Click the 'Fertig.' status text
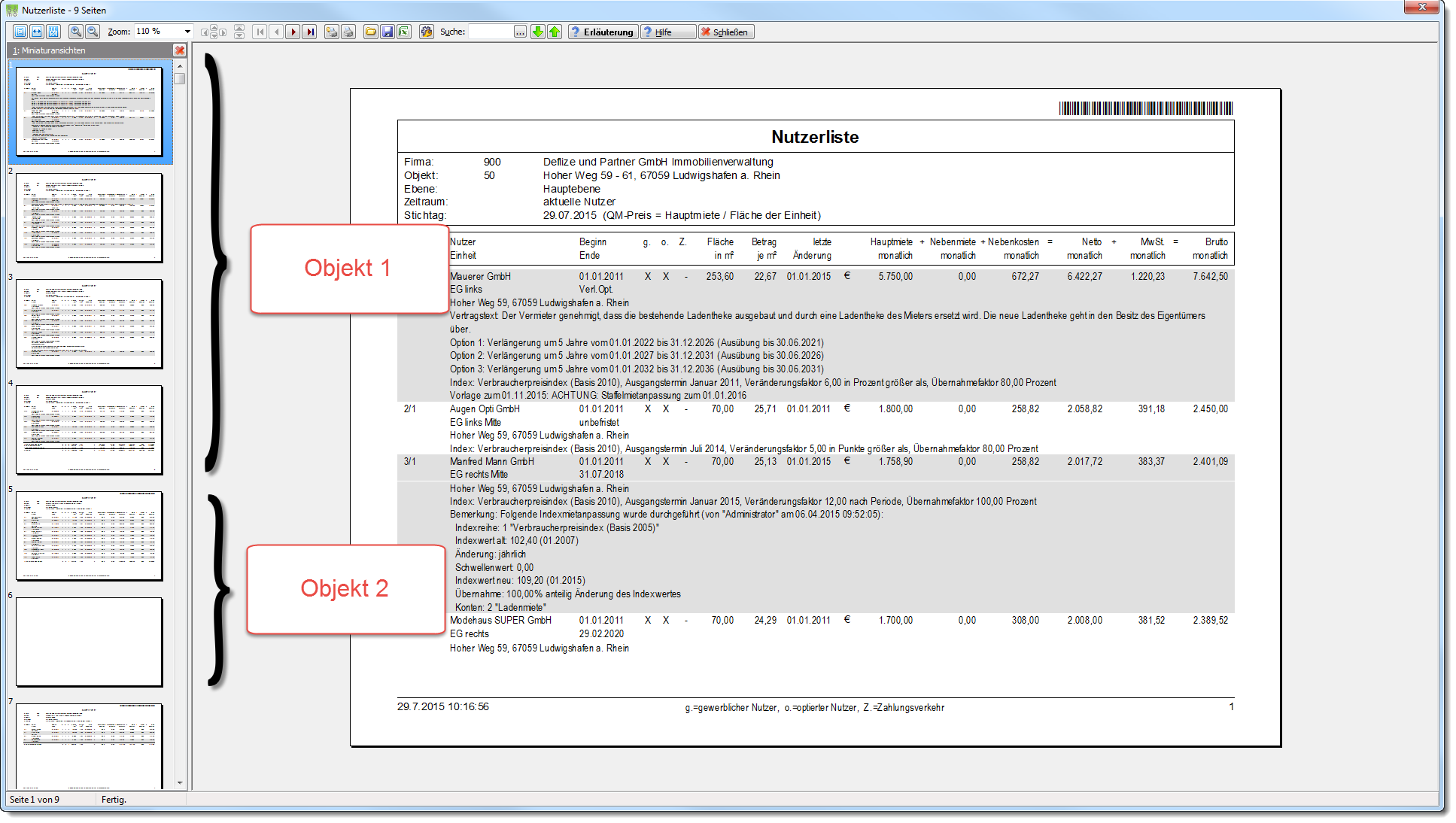Image resolution: width=1456 pixels, height=823 pixels. click(114, 800)
